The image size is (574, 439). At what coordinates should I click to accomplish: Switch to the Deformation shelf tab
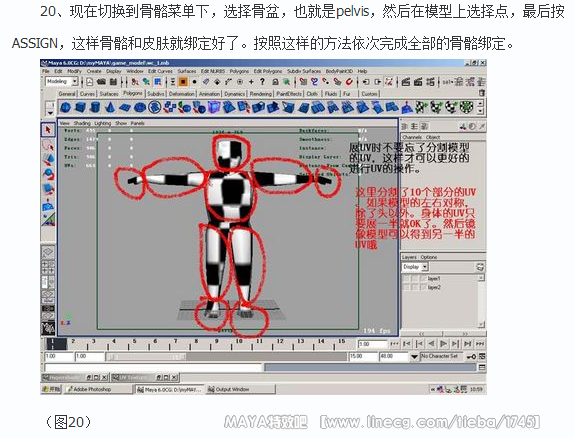182,94
